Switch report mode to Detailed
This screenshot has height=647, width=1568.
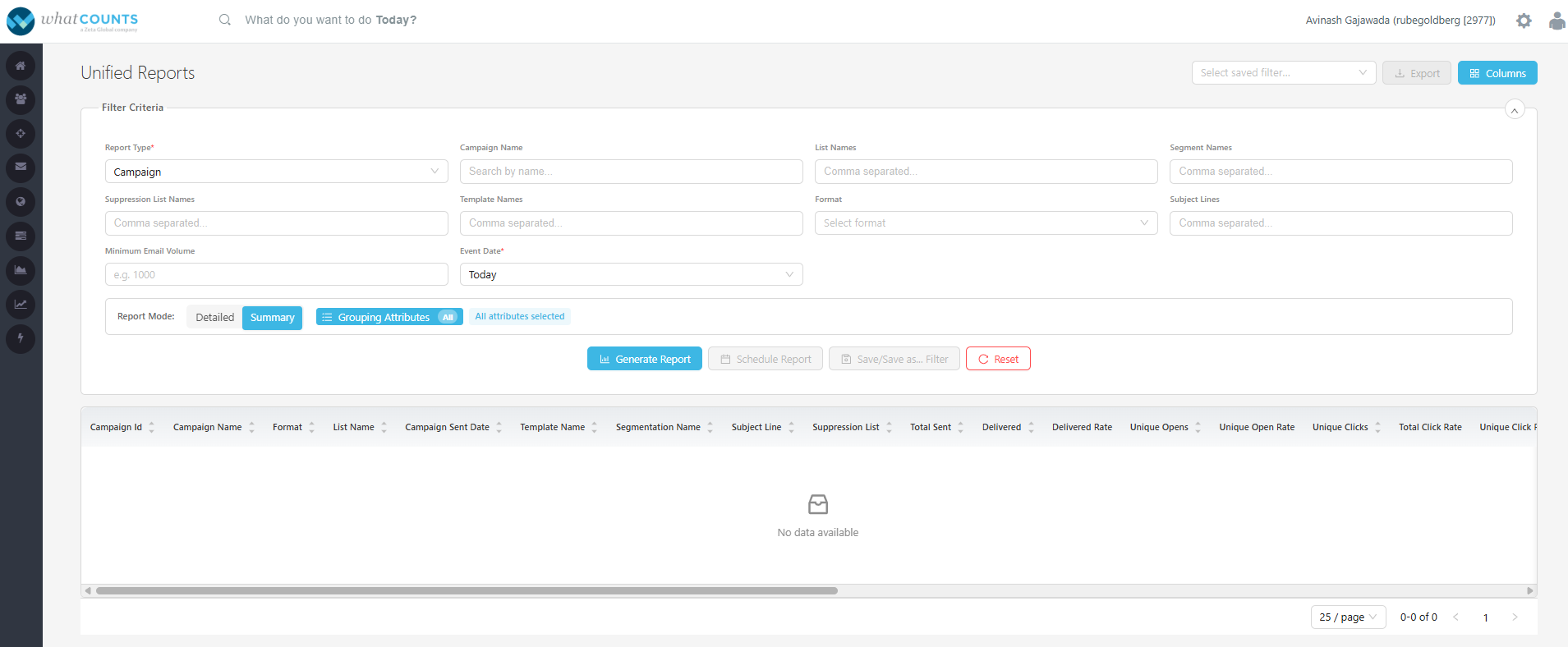click(214, 318)
